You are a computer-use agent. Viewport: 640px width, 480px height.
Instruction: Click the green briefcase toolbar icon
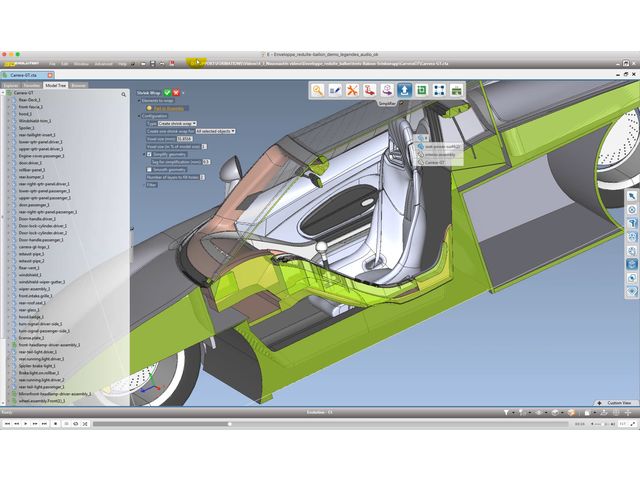[455, 90]
